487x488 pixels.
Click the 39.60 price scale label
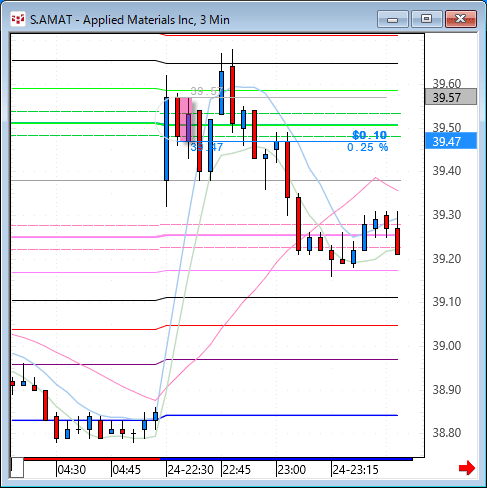coord(447,83)
